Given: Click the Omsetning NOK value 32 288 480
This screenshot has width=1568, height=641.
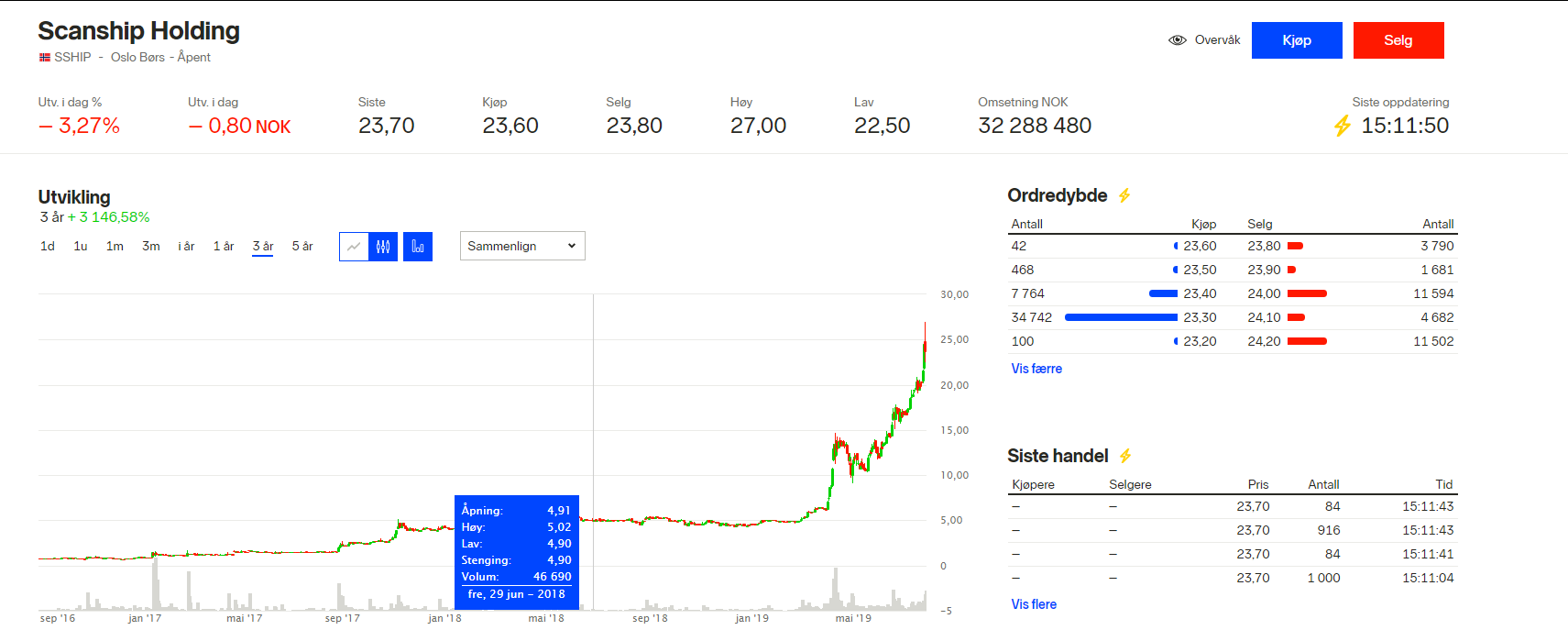Looking at the screenshot, I should (x=1035, y=126).
